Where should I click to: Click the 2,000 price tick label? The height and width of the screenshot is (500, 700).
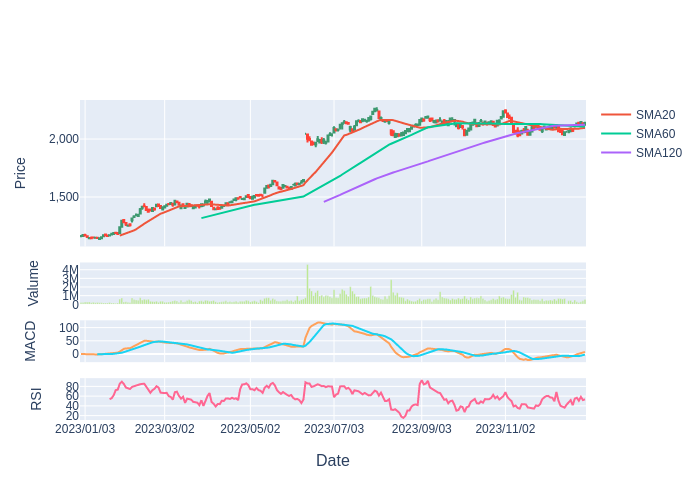click(64, 139)
